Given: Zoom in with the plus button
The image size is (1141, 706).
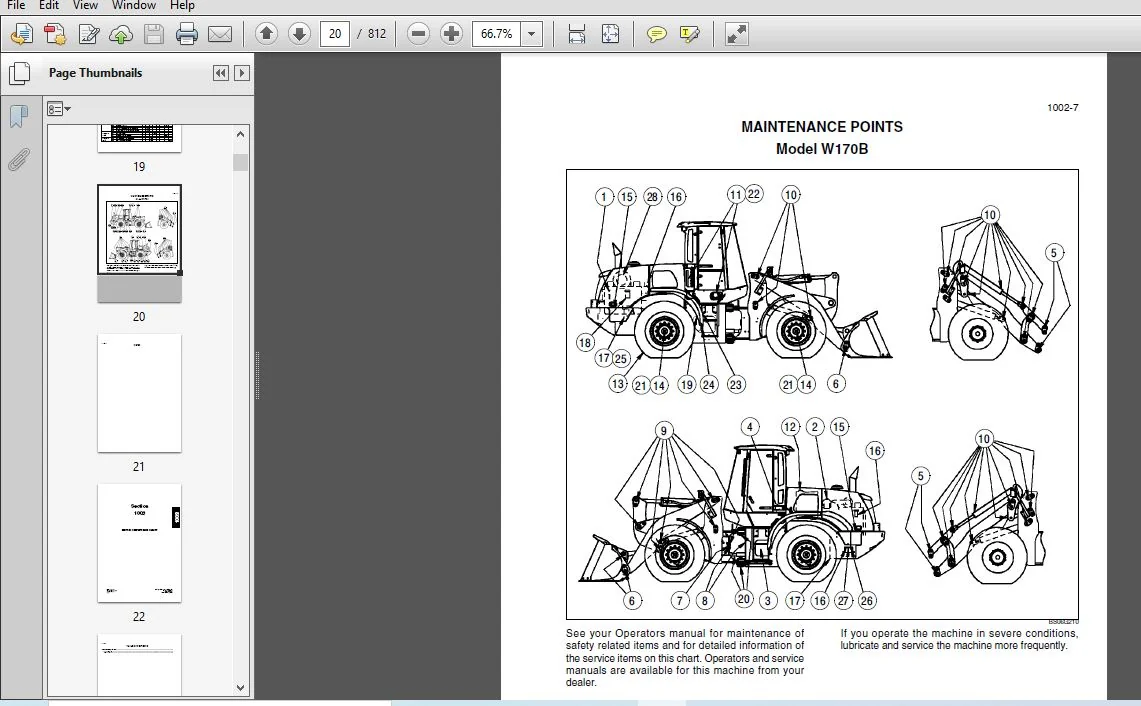Looking at the screenshot, I should 451,33.
